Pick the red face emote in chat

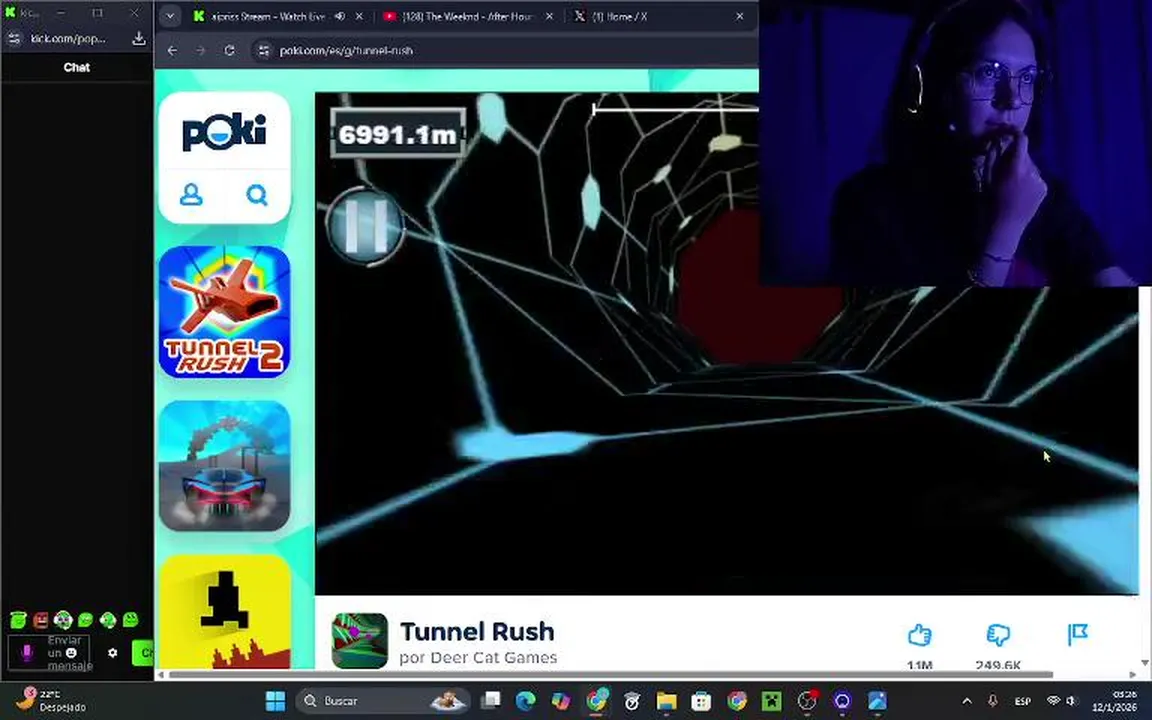coord(41,620)
